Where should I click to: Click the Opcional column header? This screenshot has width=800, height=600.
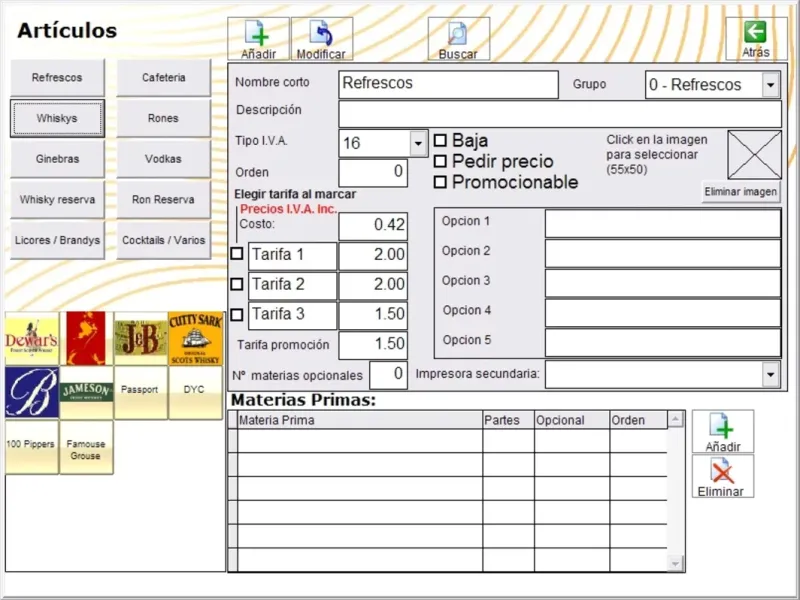click(572, 420)
